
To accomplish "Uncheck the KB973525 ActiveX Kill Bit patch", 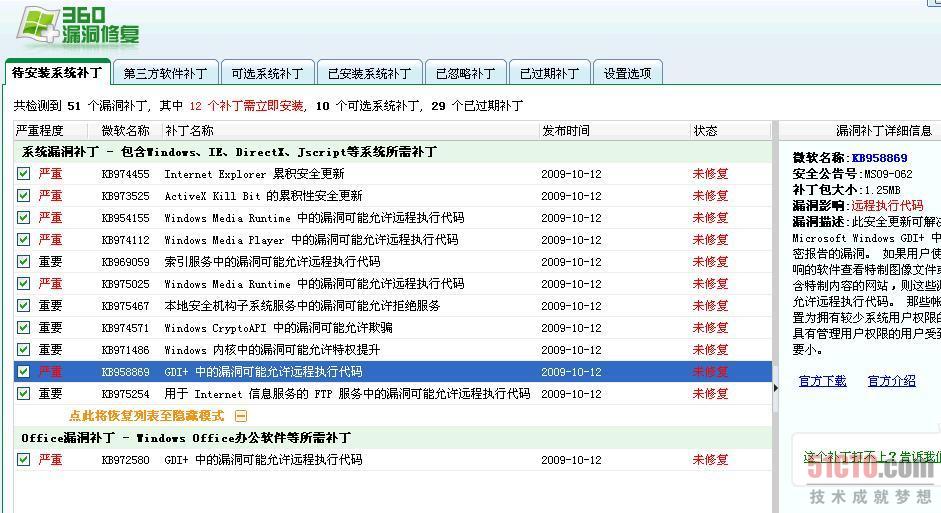I will click(23, 196).
